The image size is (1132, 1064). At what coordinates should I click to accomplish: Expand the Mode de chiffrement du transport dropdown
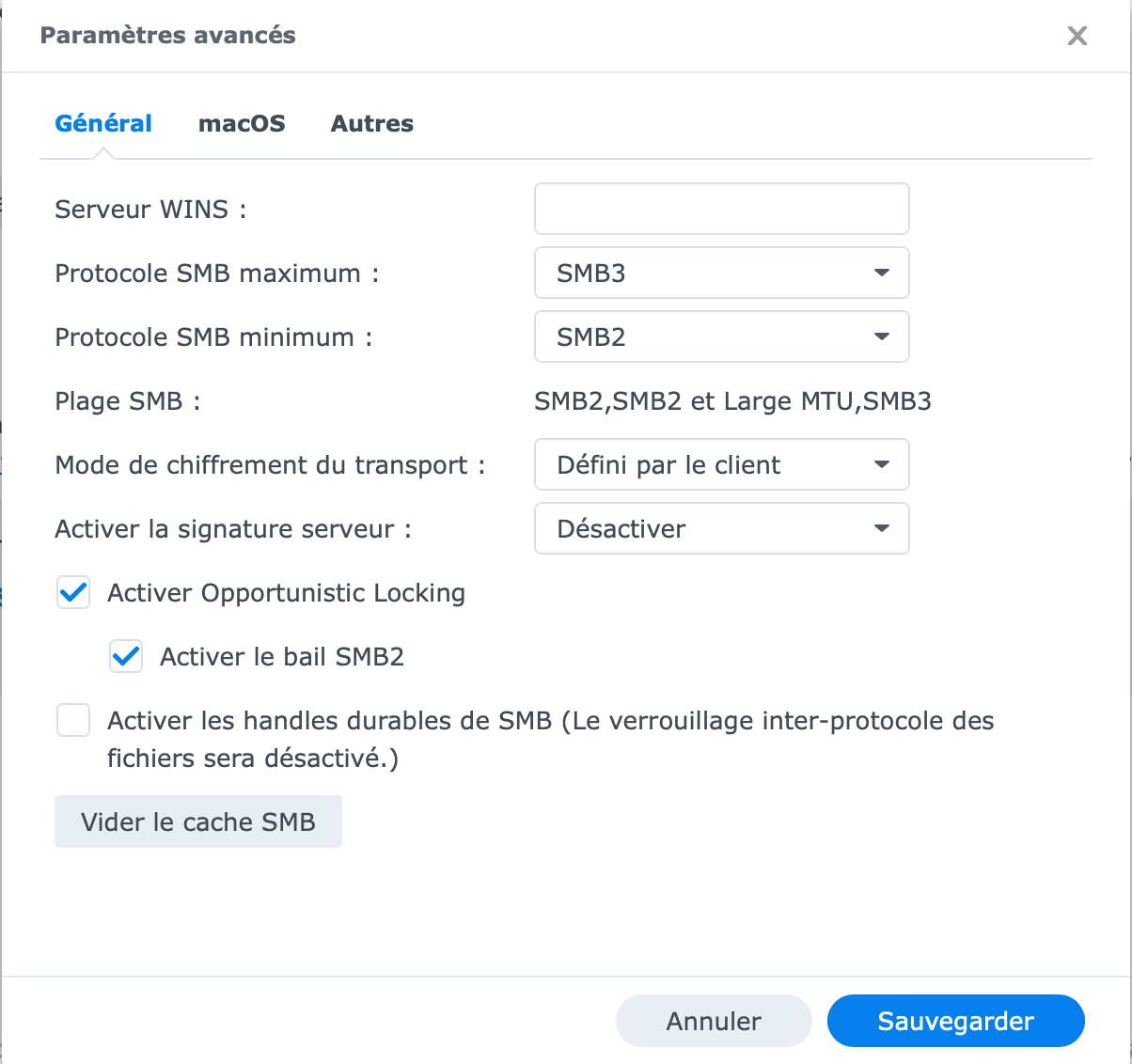[x=722, y=464]
